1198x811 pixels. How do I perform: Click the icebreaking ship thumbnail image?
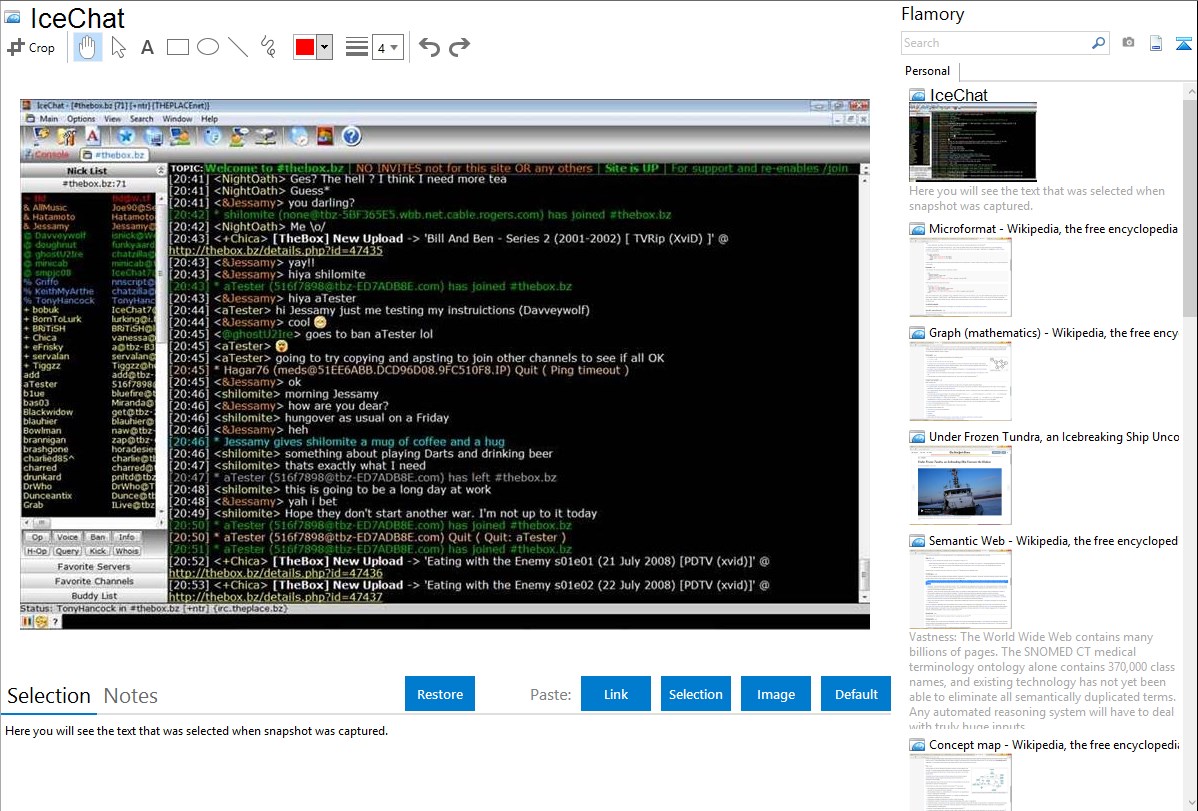(x=960, y=485)
